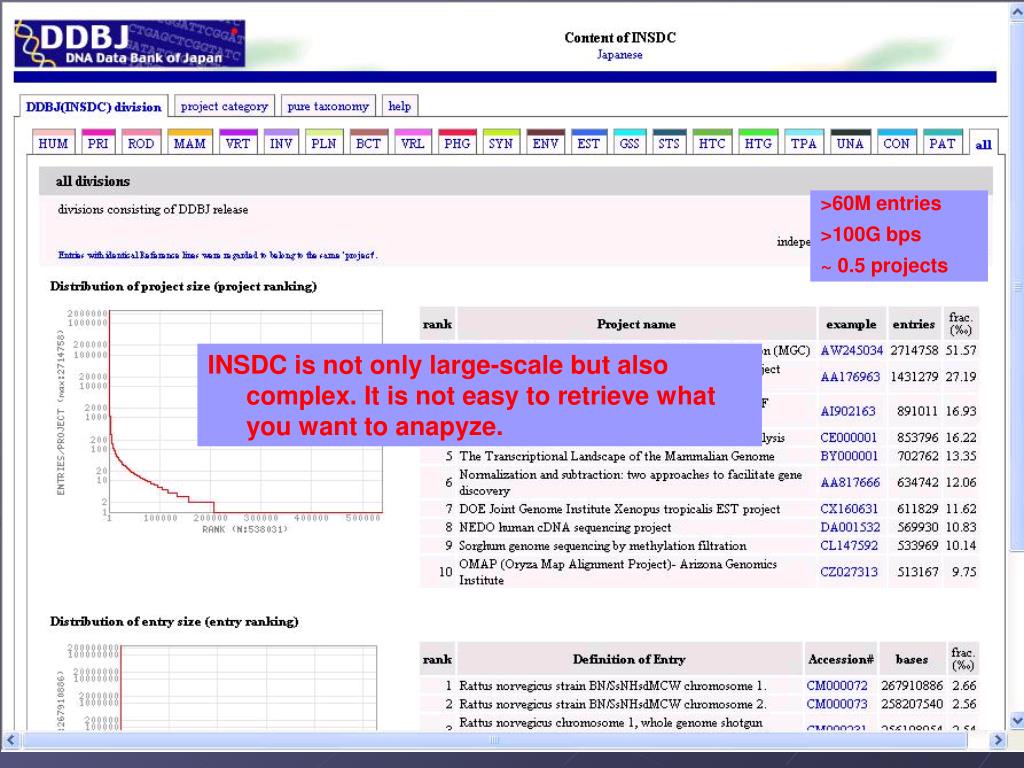
Task: Click the vertical scrollbar thumb
Action: tap(1017, 286)
